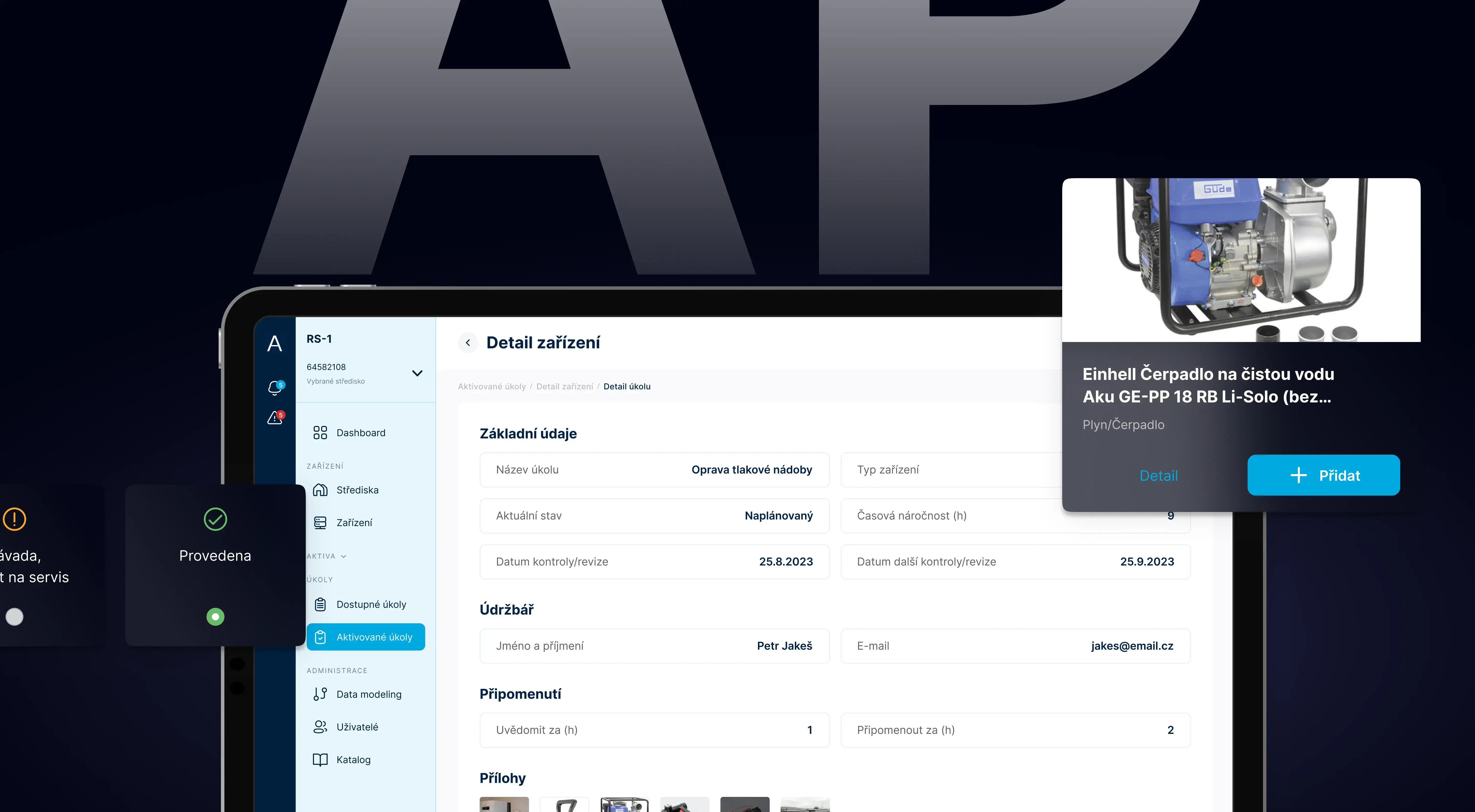Click the Název úkolu field

[x=655, y=470]
